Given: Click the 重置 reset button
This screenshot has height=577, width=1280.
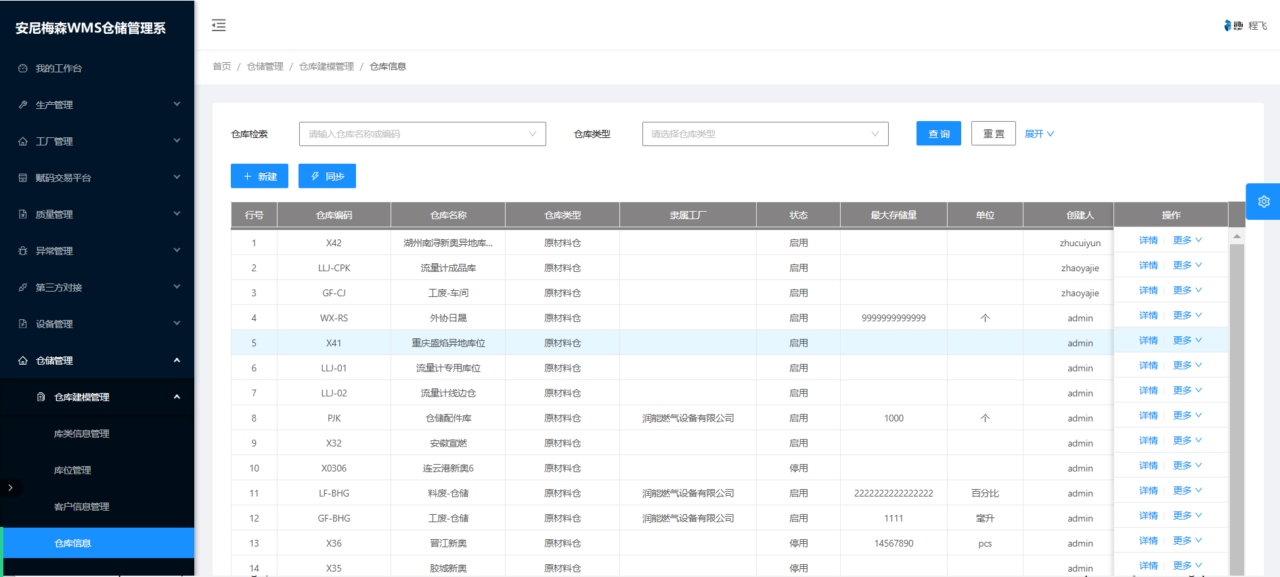Looking at the screenshot, I should pyautogui.click(x=993, y=133).
